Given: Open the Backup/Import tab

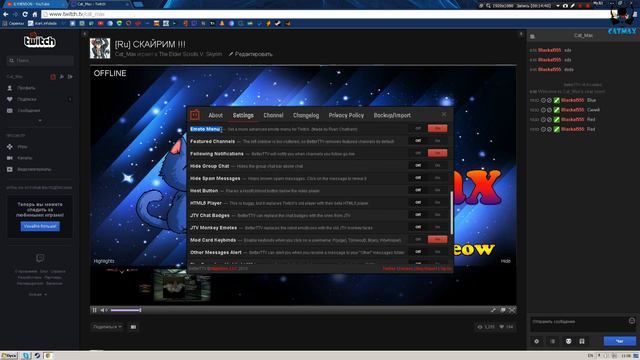Looking at the screenshot, I should 392,115.
